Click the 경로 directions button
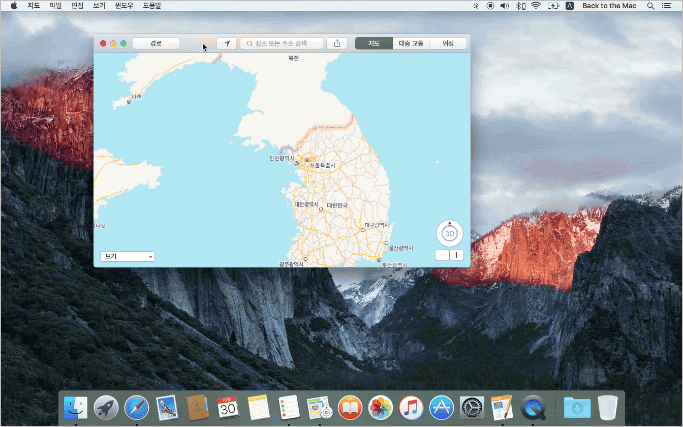 156,43
